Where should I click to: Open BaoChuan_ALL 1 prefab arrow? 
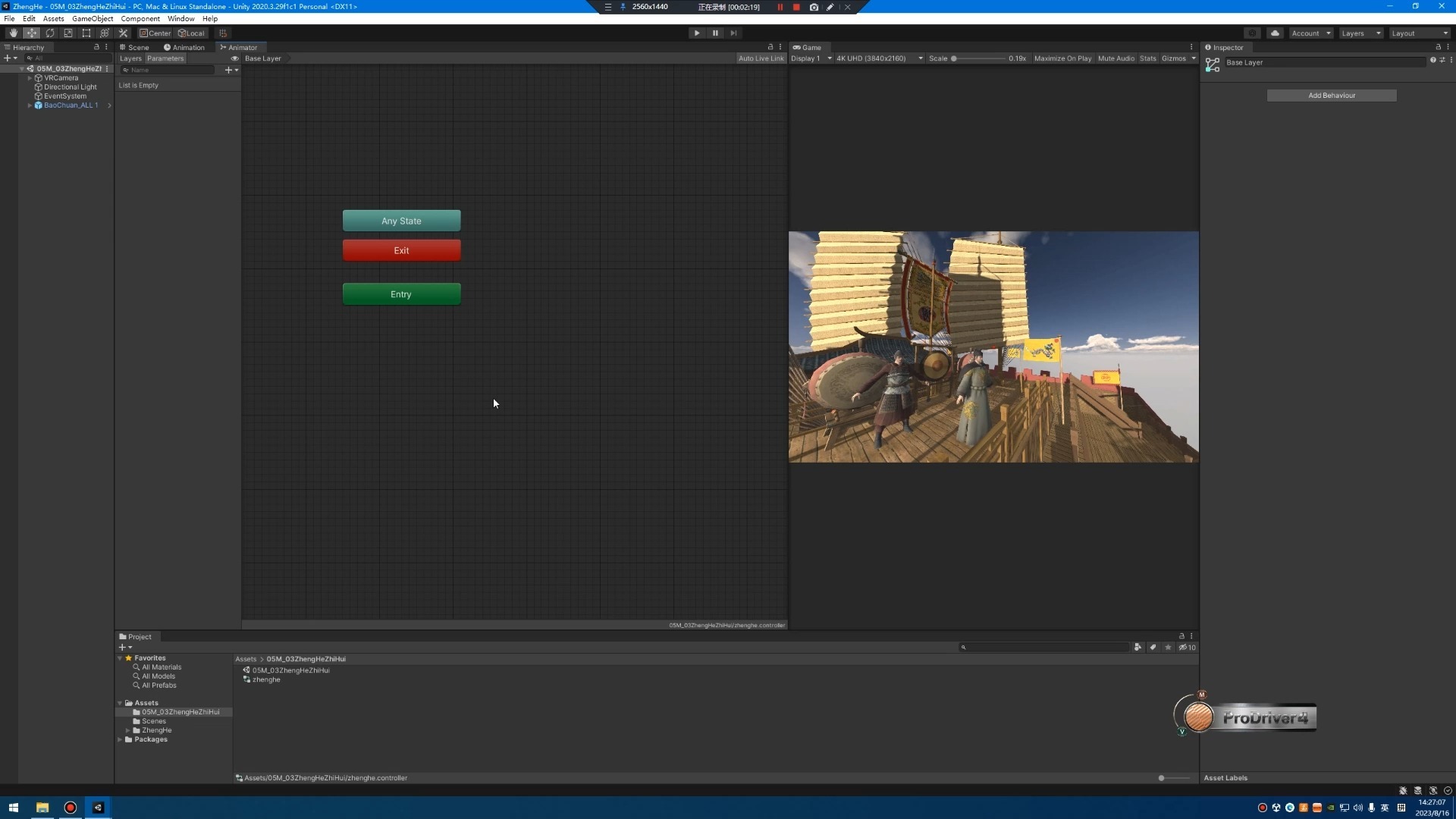tap(109, 105)
